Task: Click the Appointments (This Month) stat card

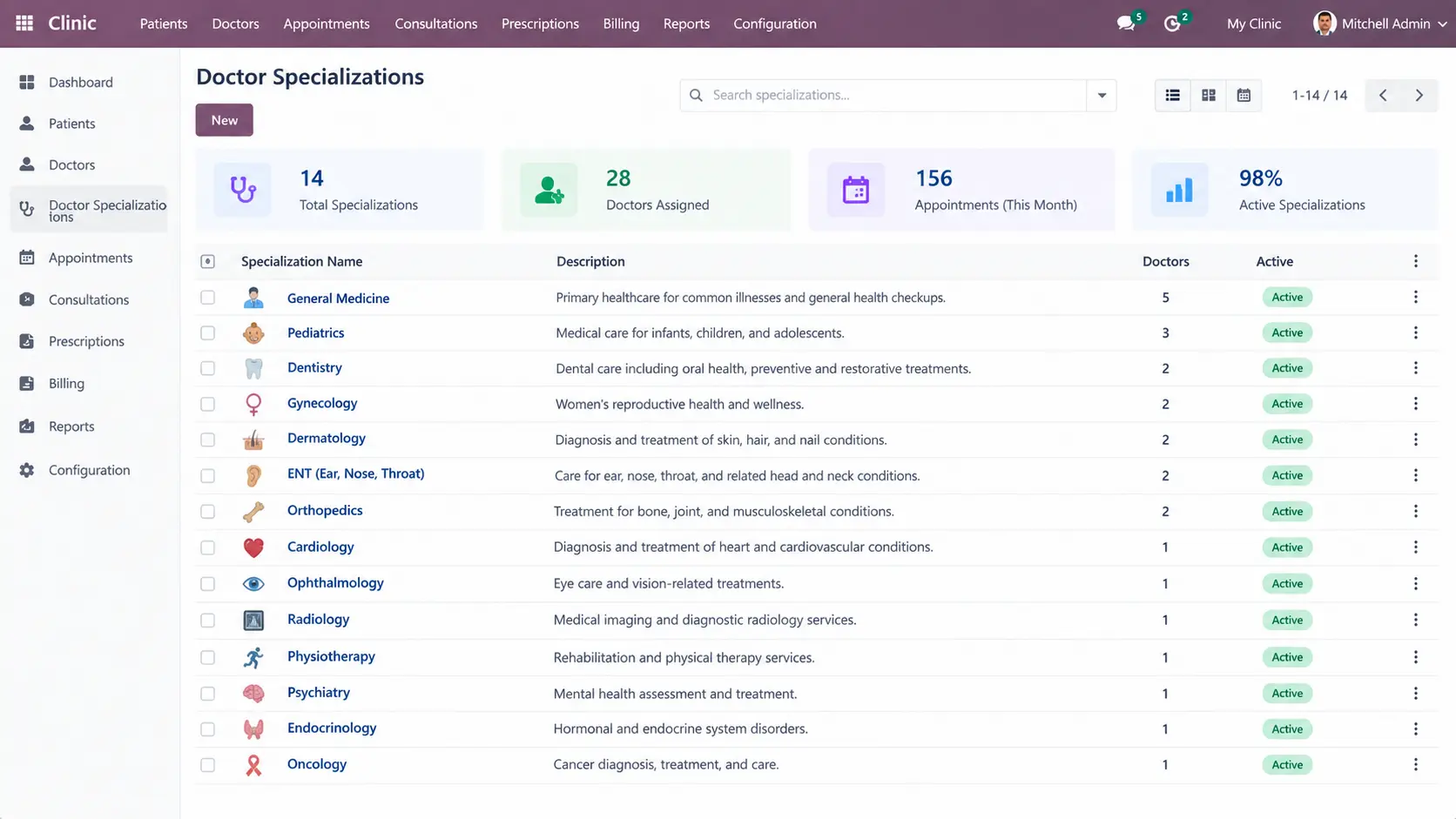Action: click(961, 190)
